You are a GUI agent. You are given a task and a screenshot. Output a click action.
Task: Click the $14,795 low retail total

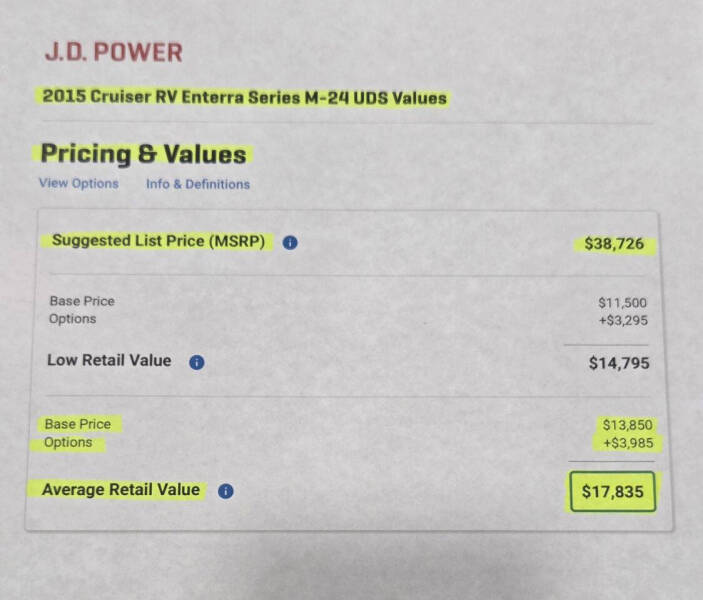(x=618, y=363)
